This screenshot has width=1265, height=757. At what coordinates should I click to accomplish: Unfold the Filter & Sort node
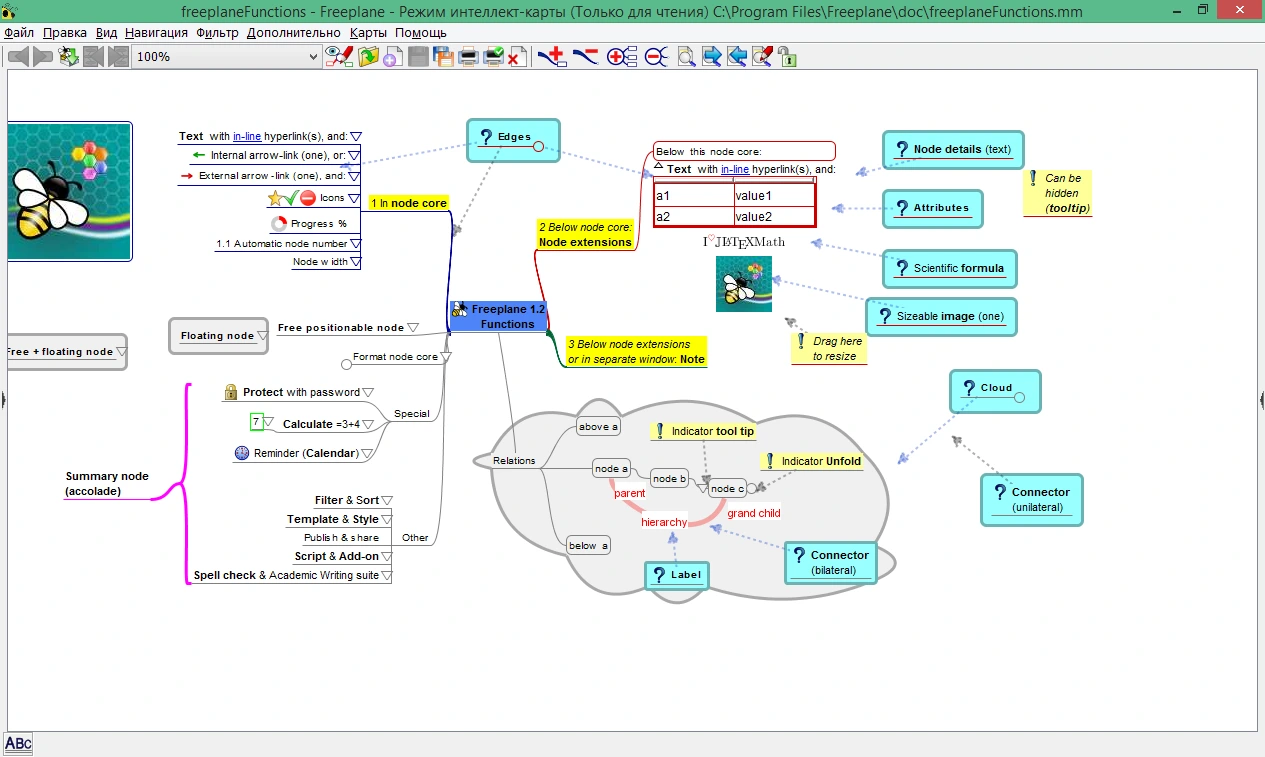[387, 500]
